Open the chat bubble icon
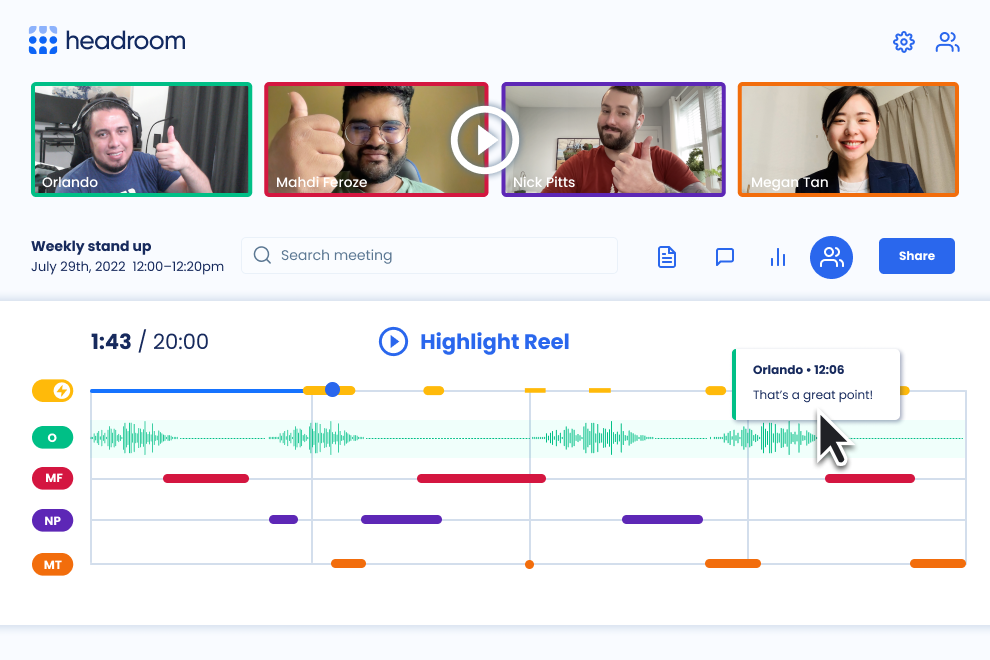This screenshot has width=990, height=660. (x=725, y=257)
